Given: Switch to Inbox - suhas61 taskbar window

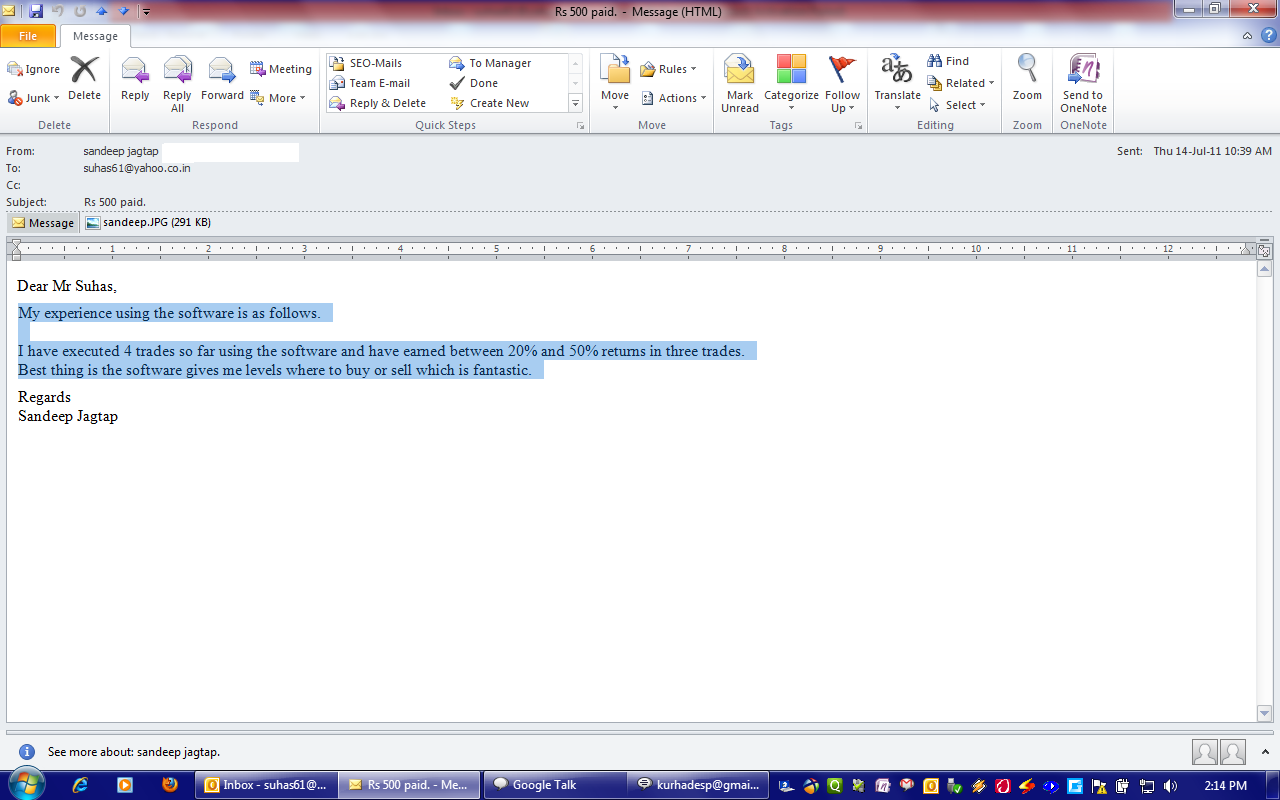Looking at the screenshot, I should click(265, 785).
